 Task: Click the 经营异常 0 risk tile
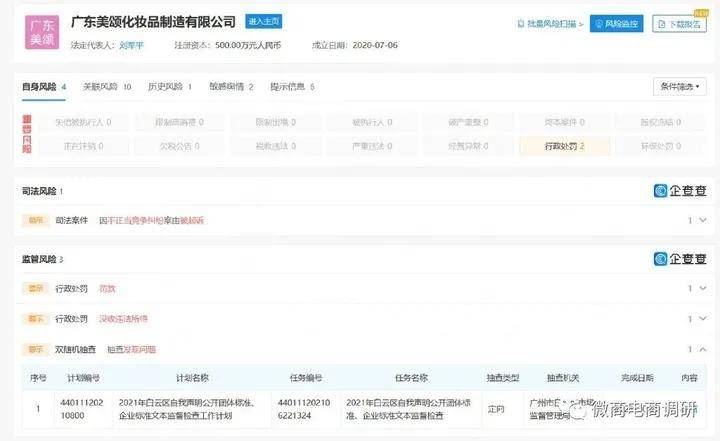[468, 146]
